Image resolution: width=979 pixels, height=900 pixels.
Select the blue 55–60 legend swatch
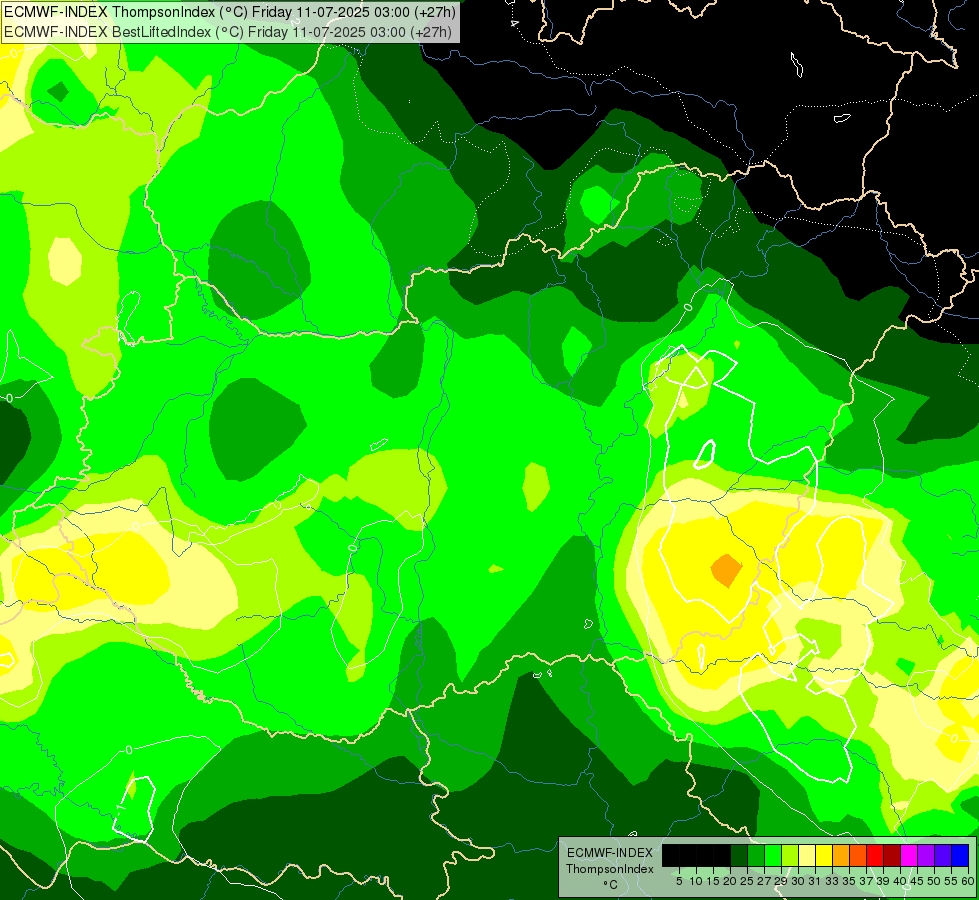tap(960, 855)
